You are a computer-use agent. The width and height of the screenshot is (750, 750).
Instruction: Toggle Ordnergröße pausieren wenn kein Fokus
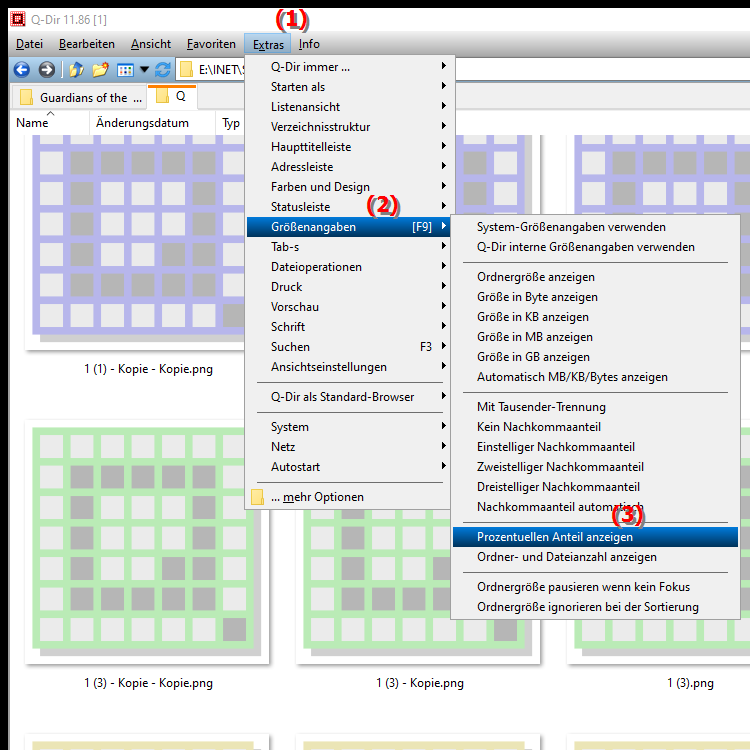(x=595, y=587)
